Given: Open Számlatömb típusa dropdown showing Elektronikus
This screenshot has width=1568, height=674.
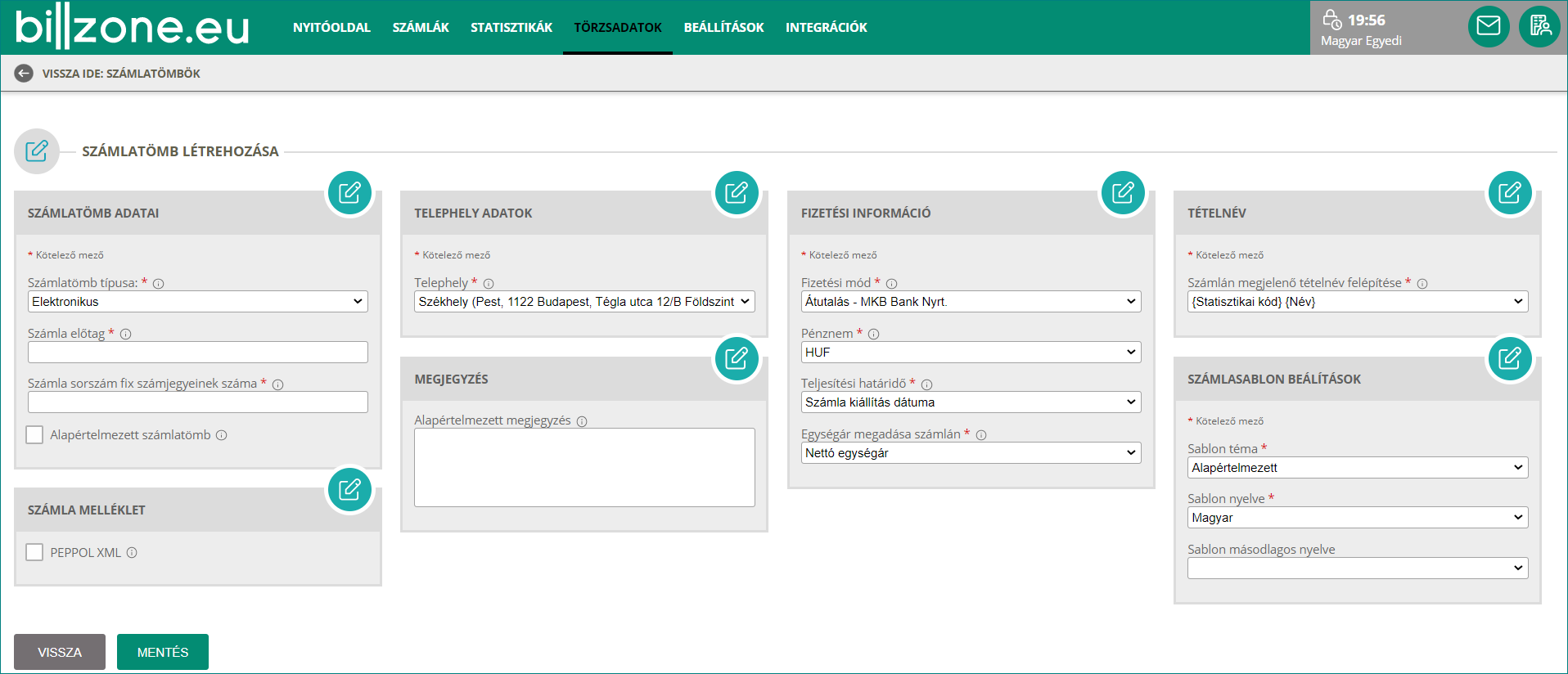Looking at the screenshot, I should click(198, 302).
